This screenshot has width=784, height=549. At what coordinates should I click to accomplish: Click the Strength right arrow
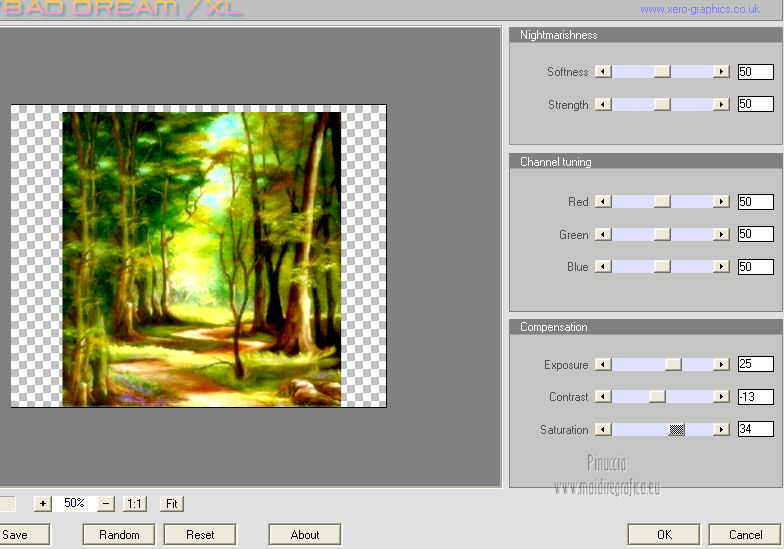pyautogui.click(x=721, y=104)
